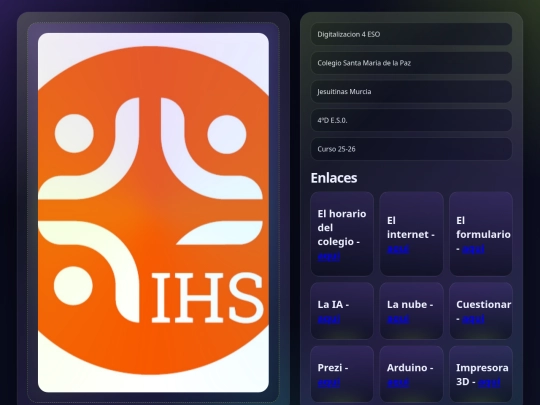Visit the 'aquí' link under La nube
Image resolution: width=540 pixels, height=405 pixels.
398,319
